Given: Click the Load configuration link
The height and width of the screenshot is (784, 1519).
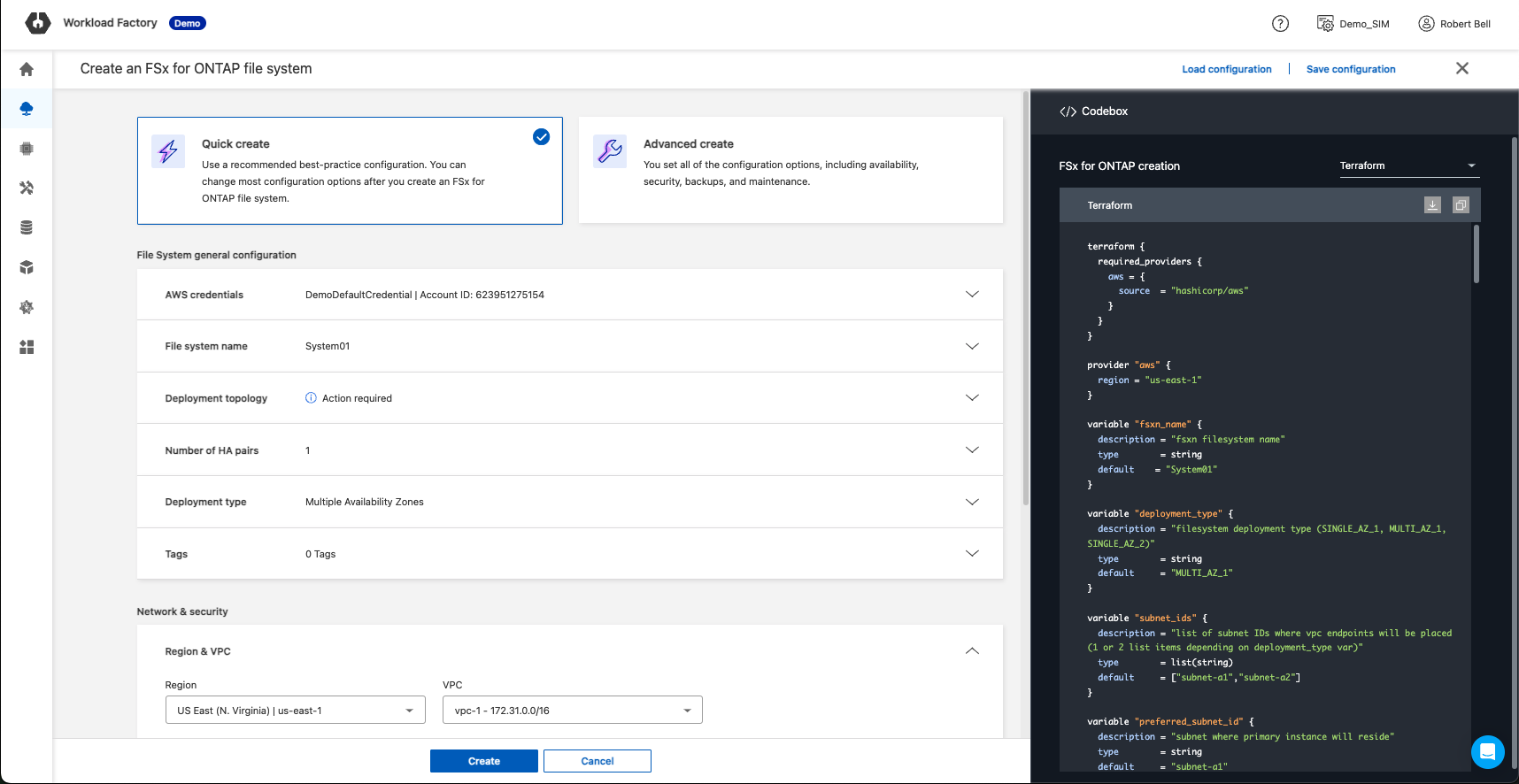Looking at the screenshot, I should click(1226, 69).
